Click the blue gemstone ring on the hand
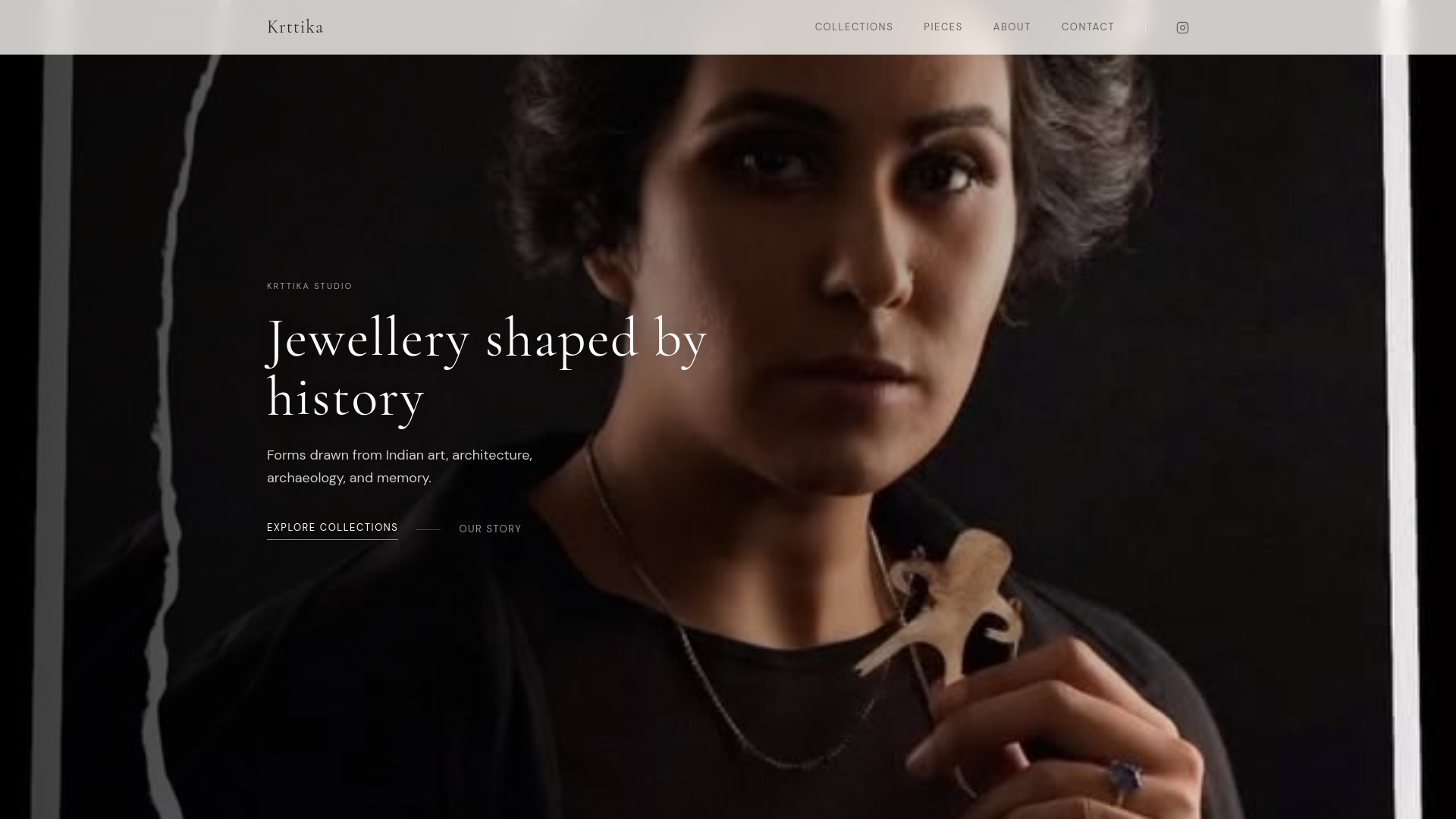The image size is (1456, 819). [x=1126, y=776]
